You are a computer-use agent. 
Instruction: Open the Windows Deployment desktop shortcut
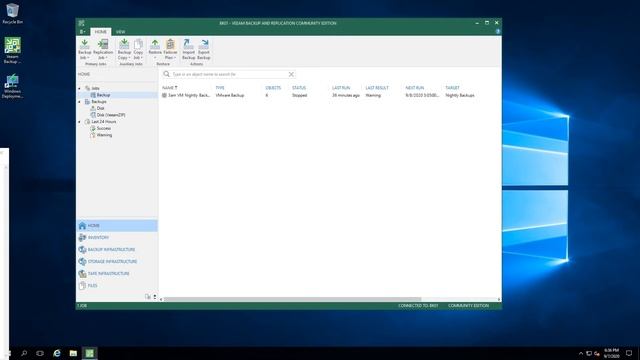click(12, 86)
